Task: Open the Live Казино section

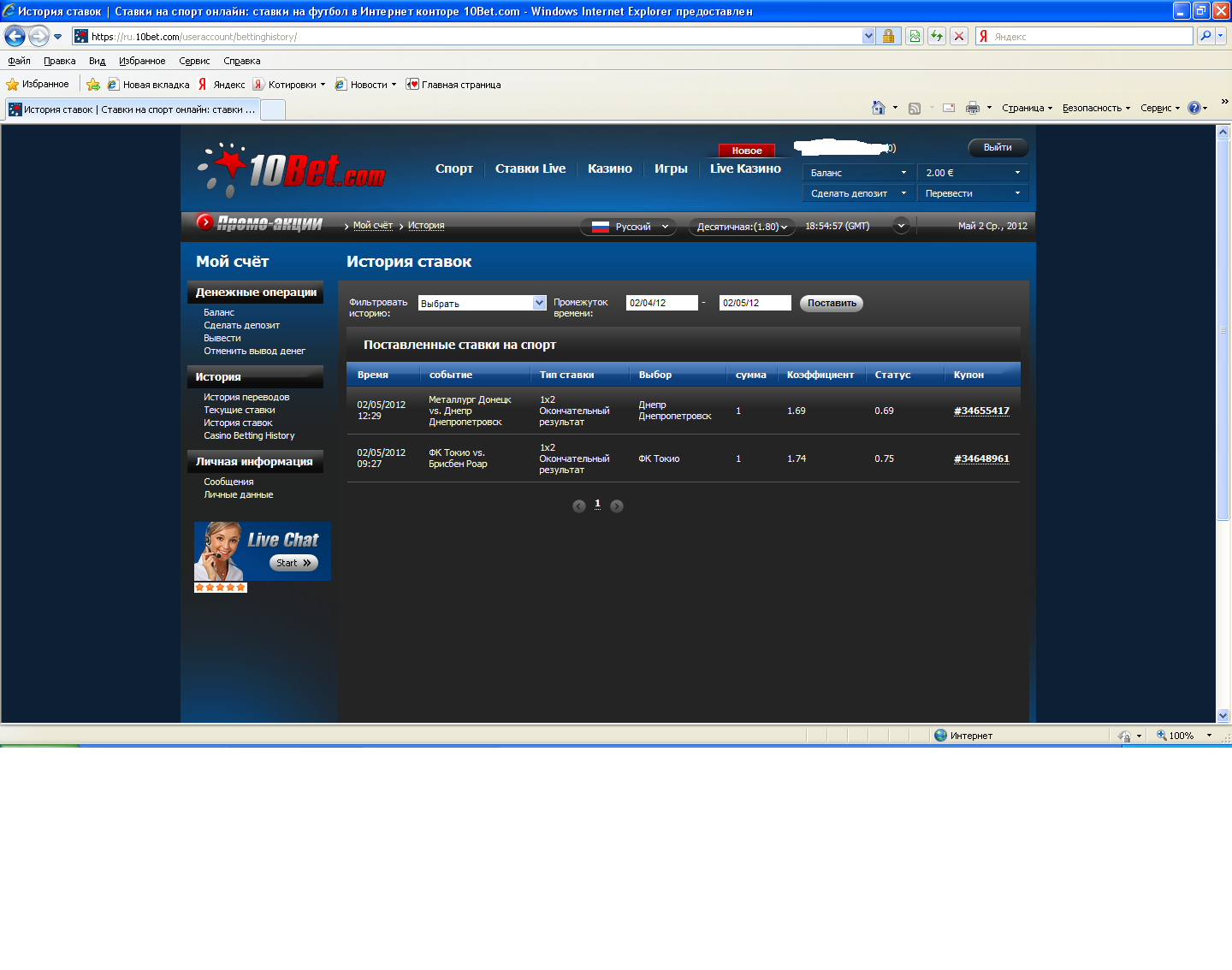Action: coord(745,169)
